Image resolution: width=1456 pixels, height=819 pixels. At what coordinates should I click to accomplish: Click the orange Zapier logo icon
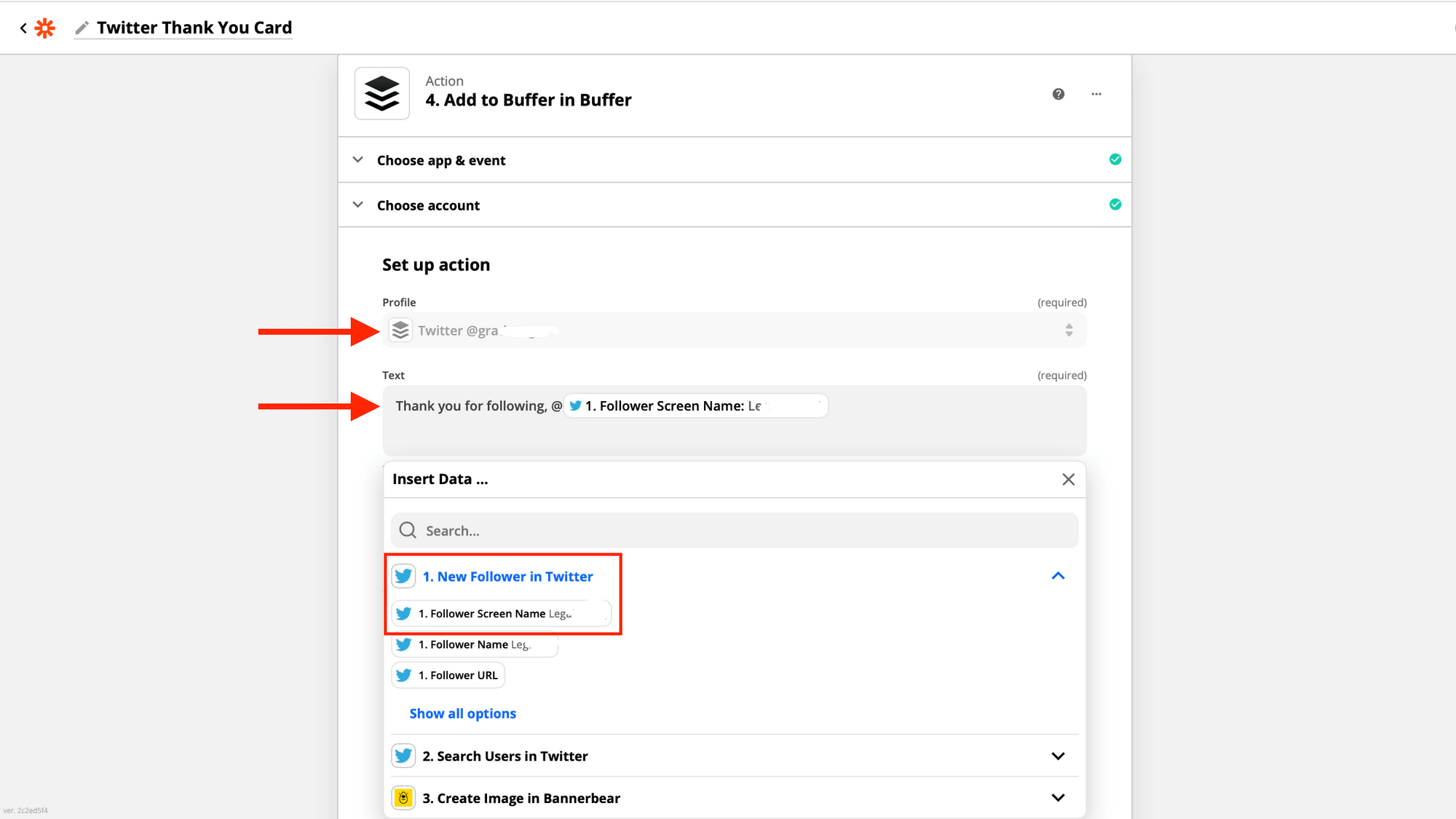click(45, 28)
